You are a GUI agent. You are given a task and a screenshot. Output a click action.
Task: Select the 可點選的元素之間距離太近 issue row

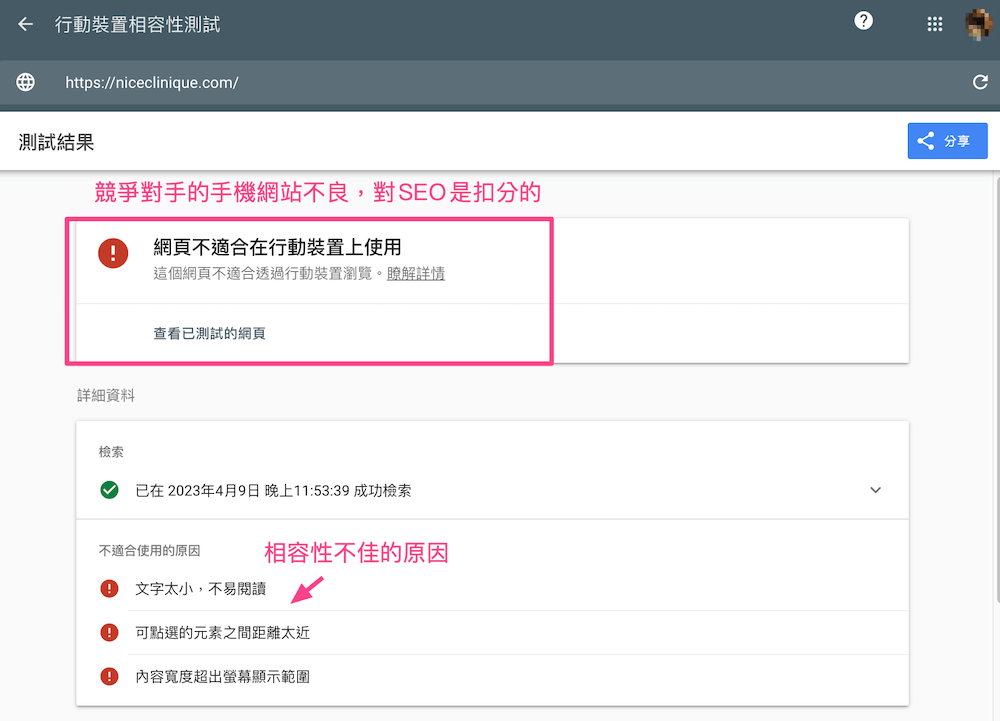(x=492, y=632)
